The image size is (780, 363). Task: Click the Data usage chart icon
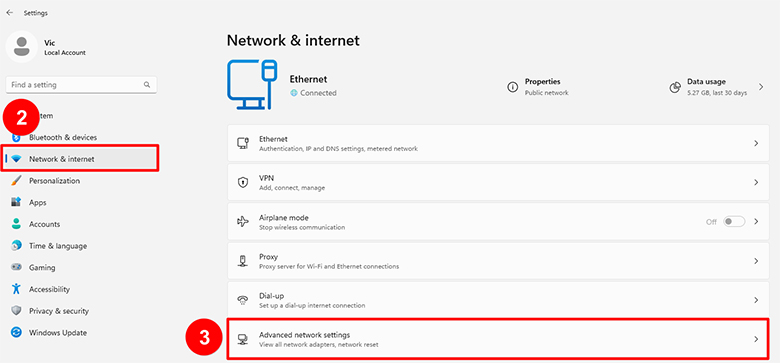[x=675, y=87]
